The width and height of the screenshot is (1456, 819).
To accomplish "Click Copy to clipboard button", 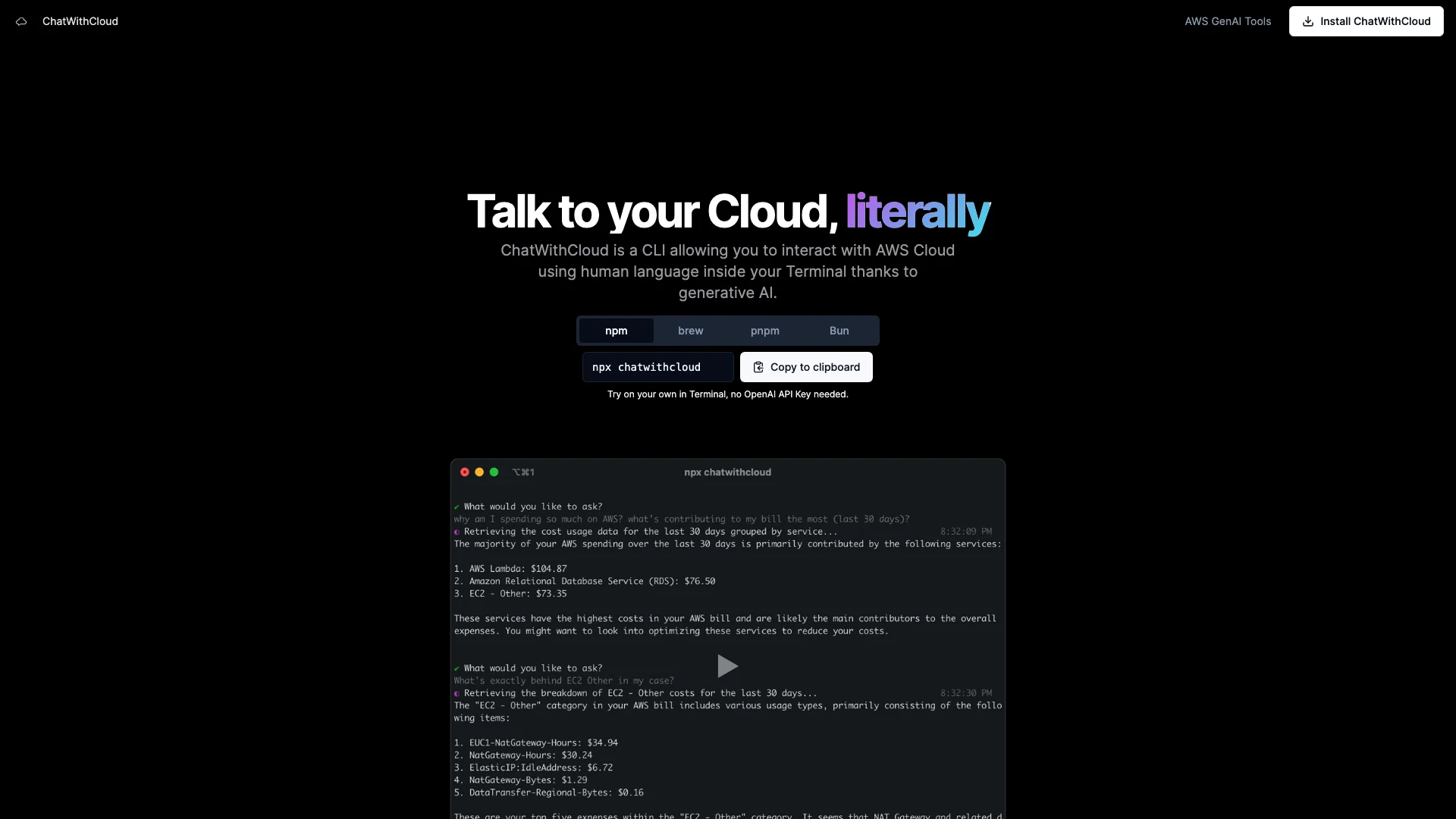I will (806, 366).
